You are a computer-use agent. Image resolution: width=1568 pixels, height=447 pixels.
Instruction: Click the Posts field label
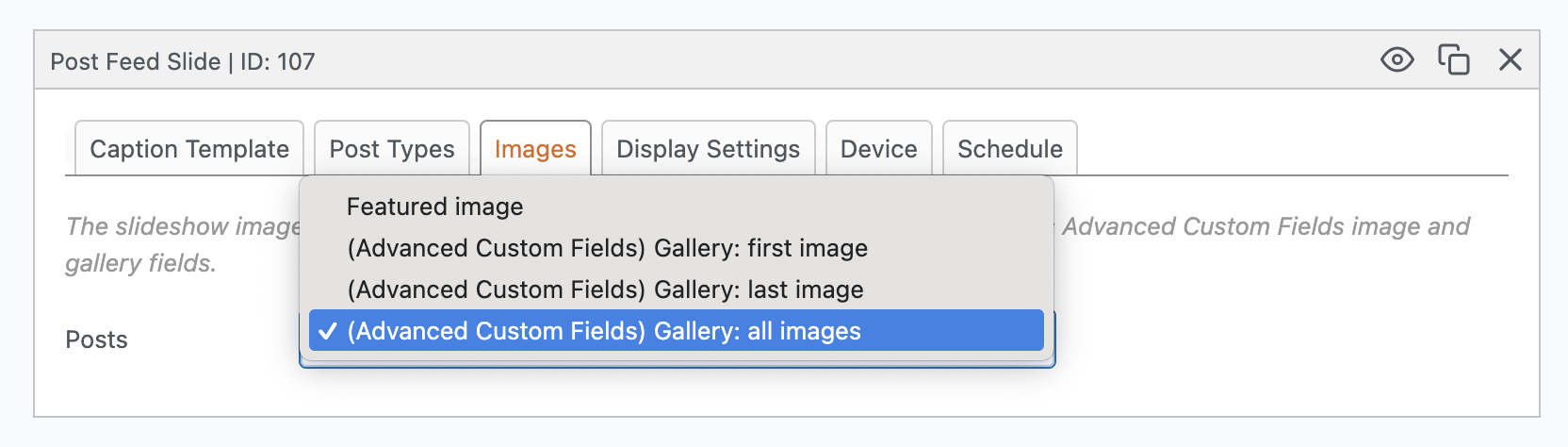pos(96,339)
